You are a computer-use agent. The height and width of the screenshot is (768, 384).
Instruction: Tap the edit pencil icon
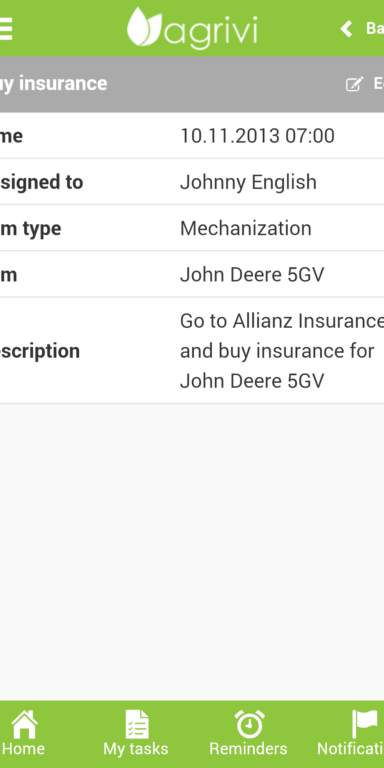tap(355, 84)
